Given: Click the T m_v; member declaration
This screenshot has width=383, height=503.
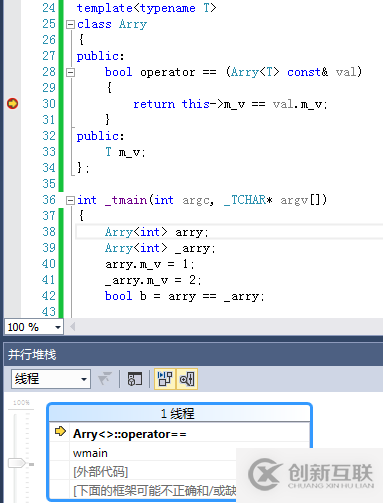Looking at the screenshot, I should 125,152.
